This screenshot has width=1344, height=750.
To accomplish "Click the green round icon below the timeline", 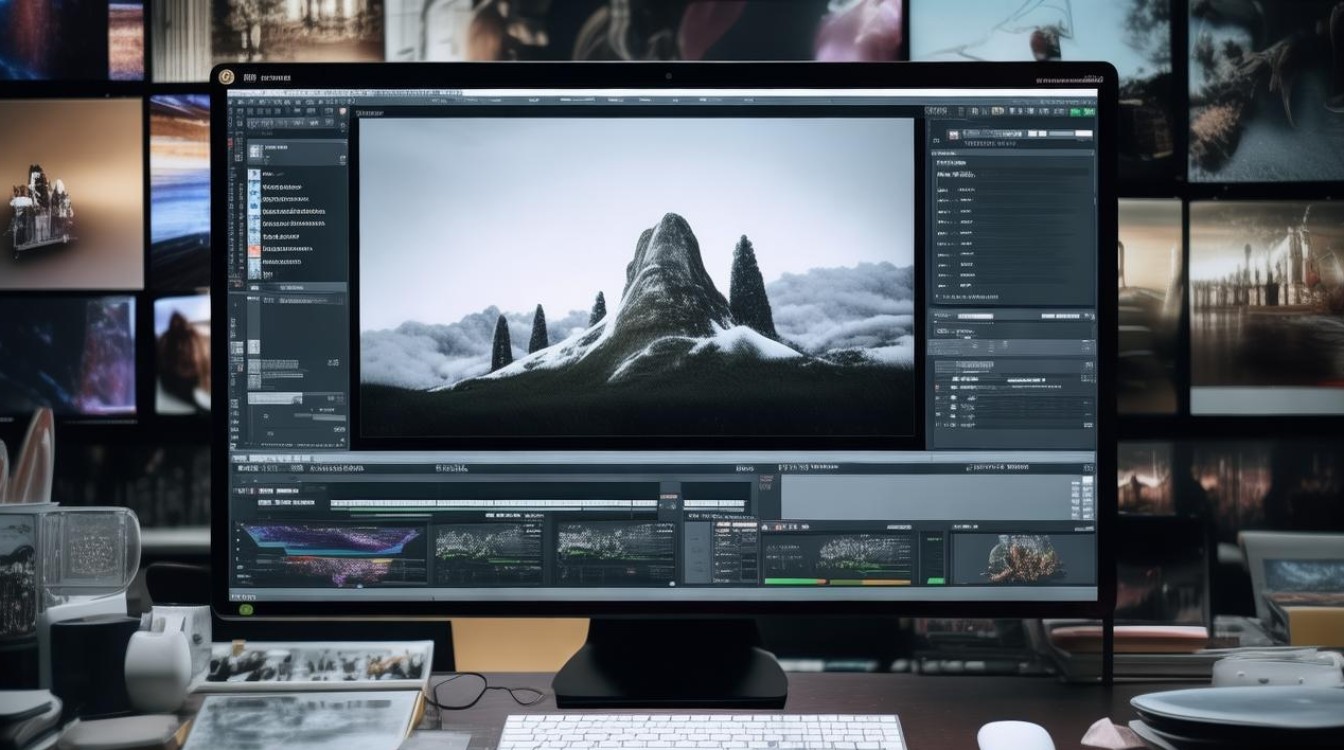I will coord(246,608).
